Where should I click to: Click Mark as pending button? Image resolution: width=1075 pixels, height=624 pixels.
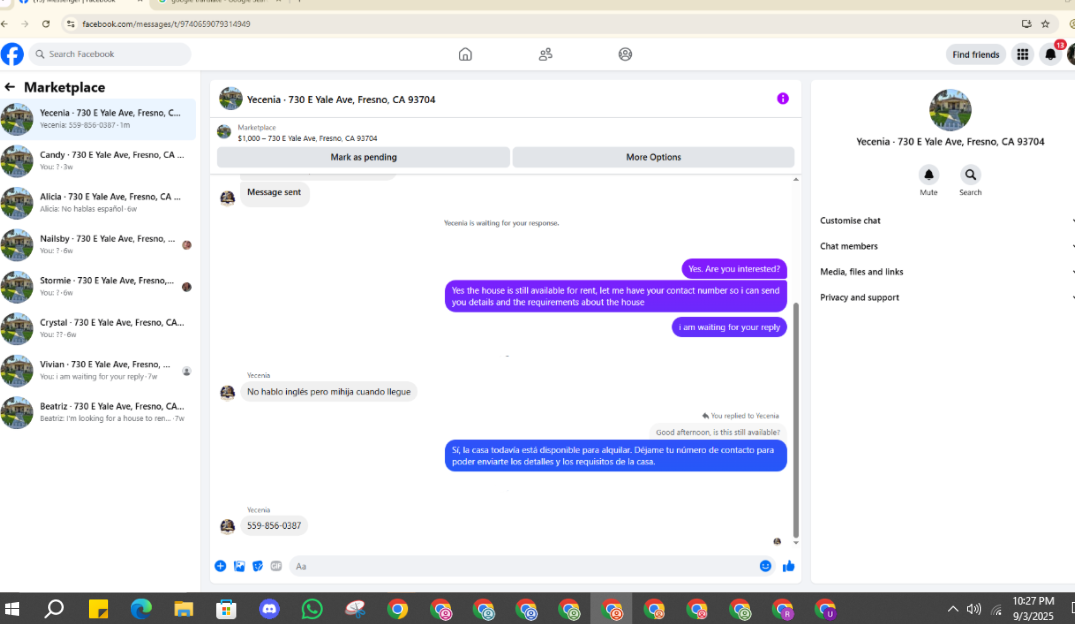363,157
